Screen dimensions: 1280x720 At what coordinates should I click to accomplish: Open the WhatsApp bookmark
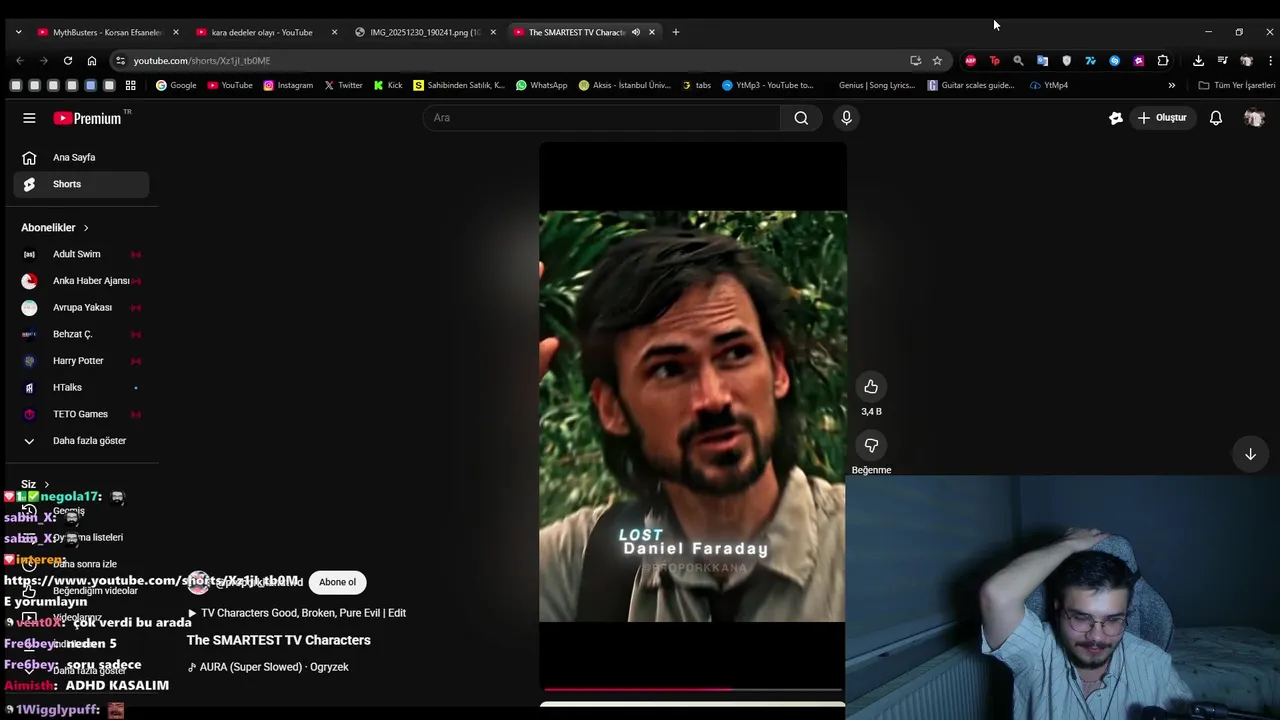coord(541,85)
